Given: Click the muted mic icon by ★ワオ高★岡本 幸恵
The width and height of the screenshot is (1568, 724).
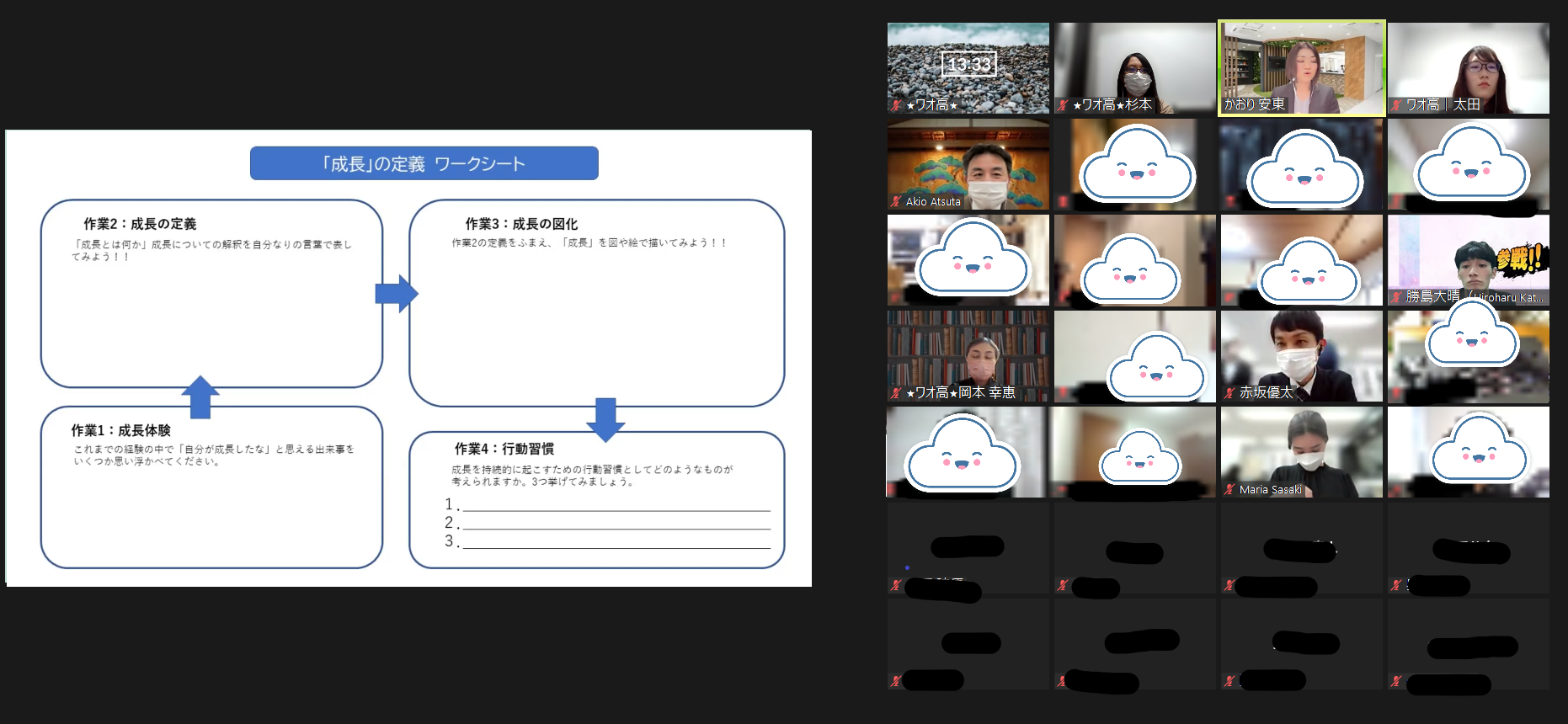Looking at the screenshot, I should [896, 393].
